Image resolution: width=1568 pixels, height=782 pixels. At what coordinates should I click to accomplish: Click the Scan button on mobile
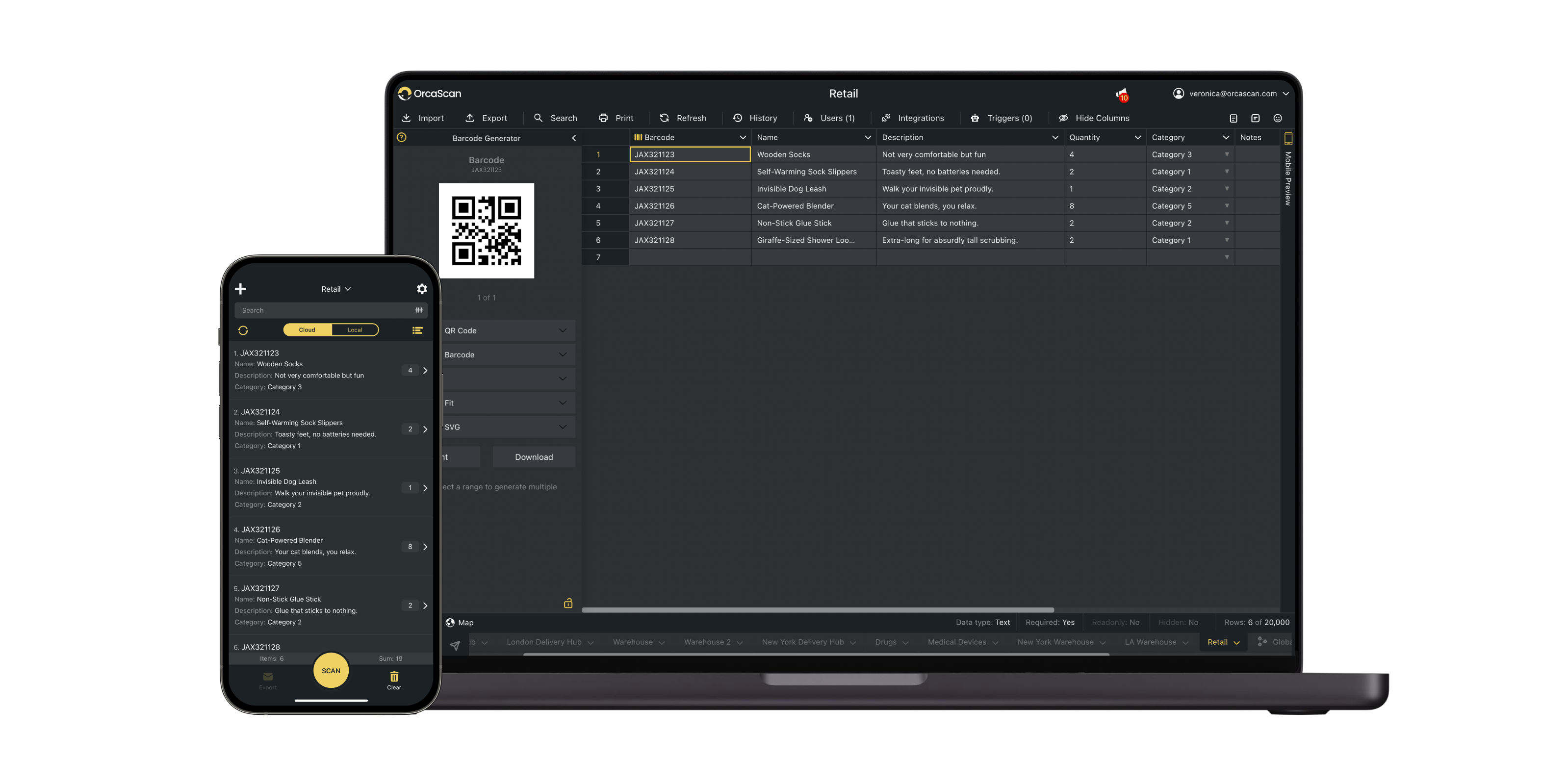[331, 670]
